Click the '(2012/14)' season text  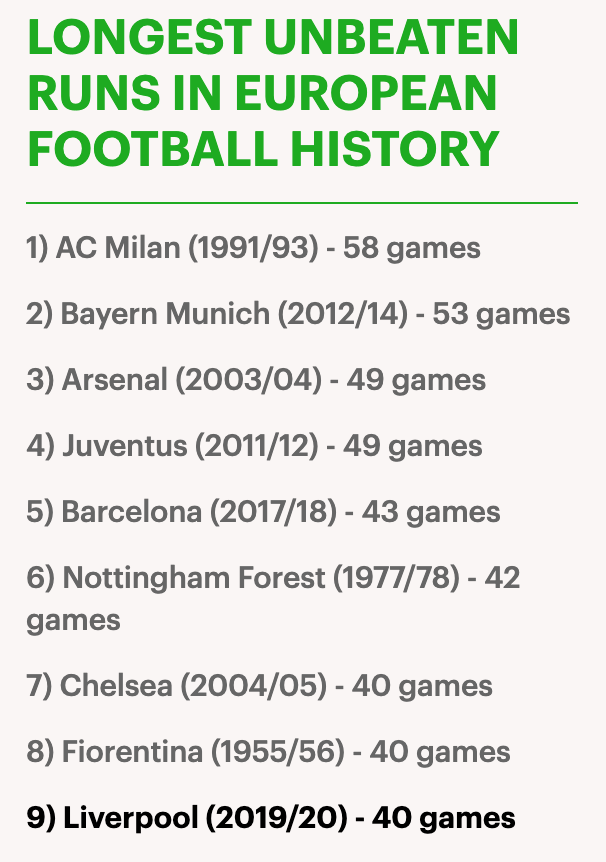[x=343, y=314]
